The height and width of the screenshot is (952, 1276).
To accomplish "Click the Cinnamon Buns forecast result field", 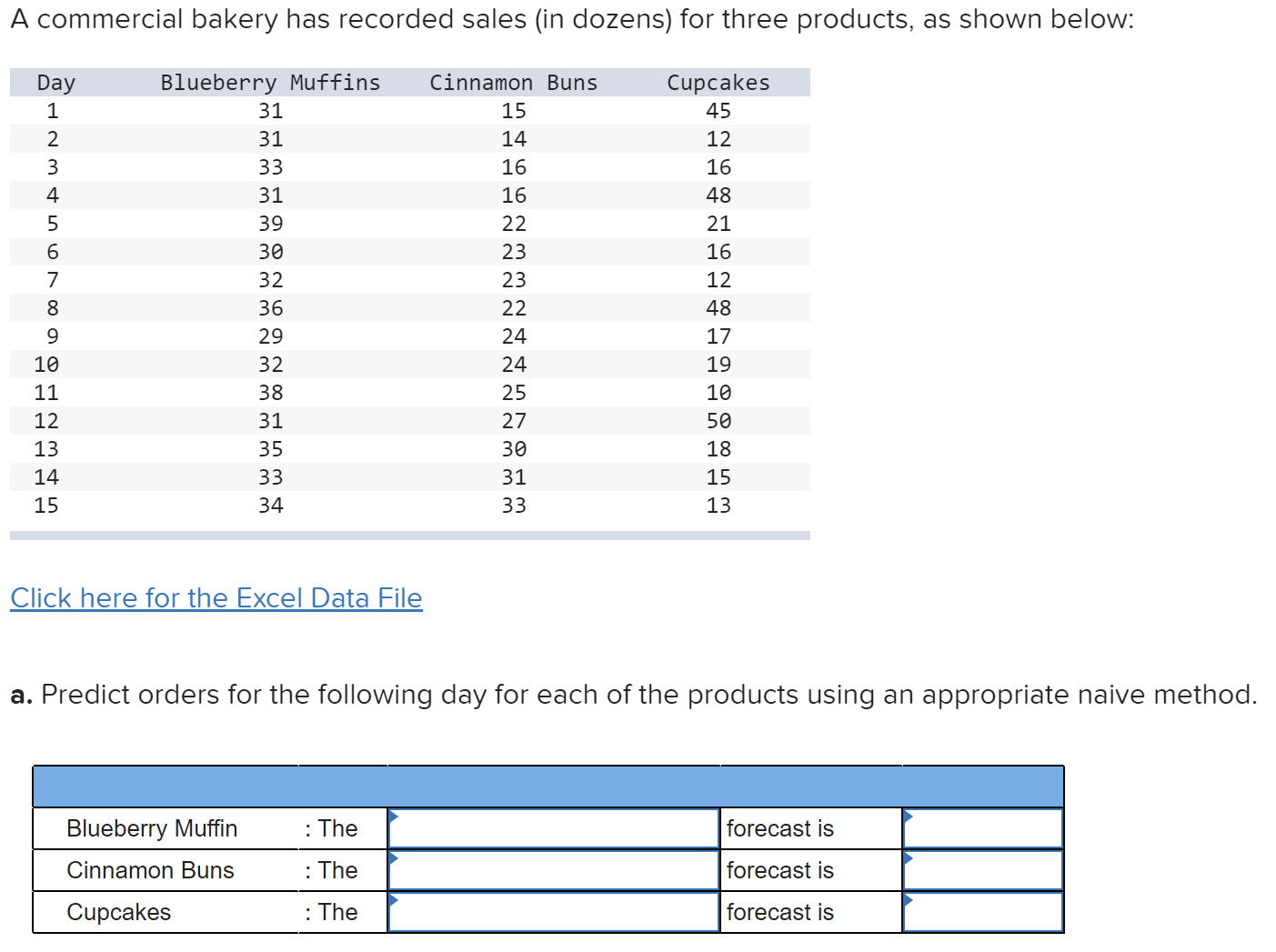I will pos(982,869).
